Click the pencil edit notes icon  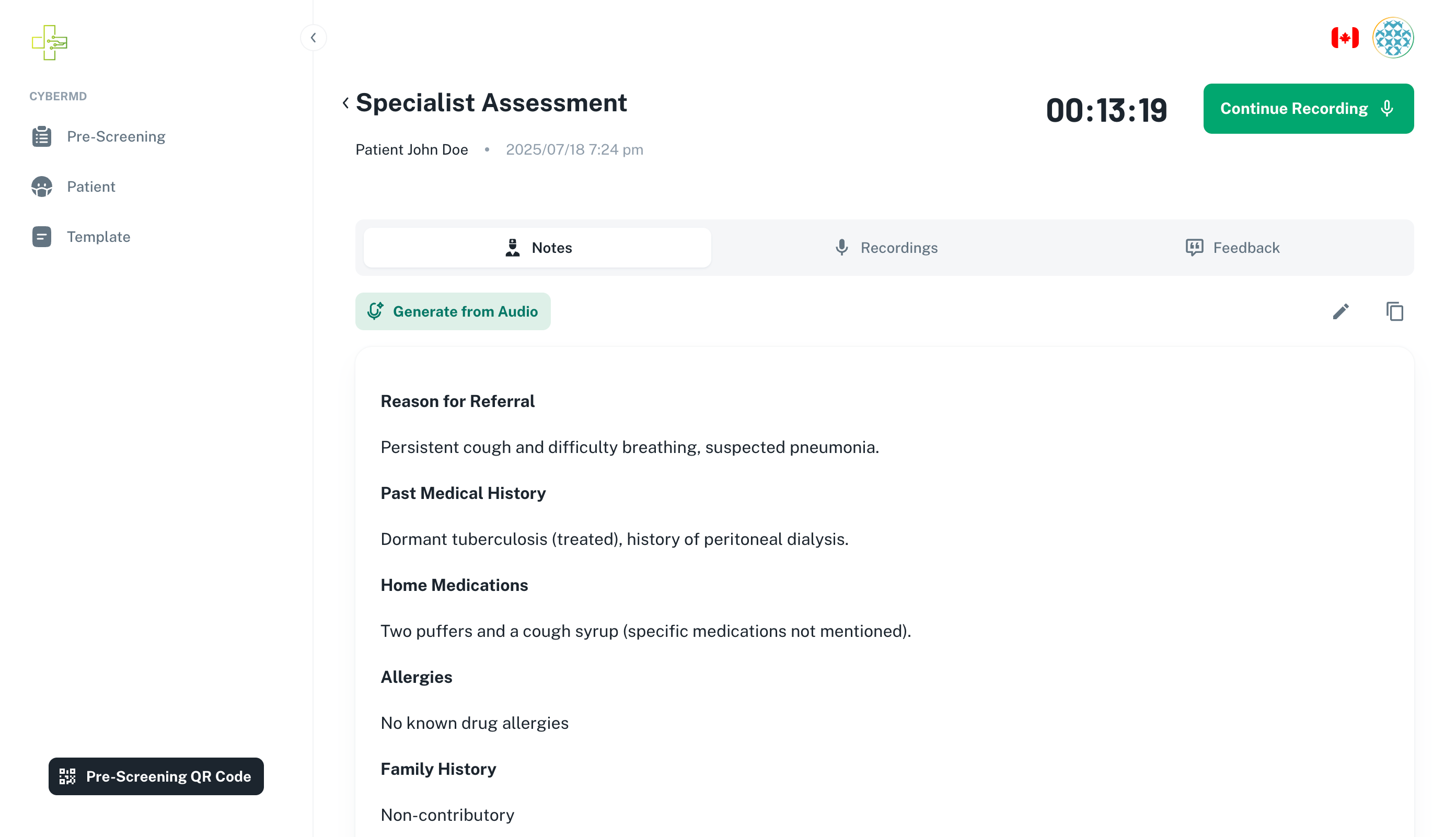coord(1341,311)
